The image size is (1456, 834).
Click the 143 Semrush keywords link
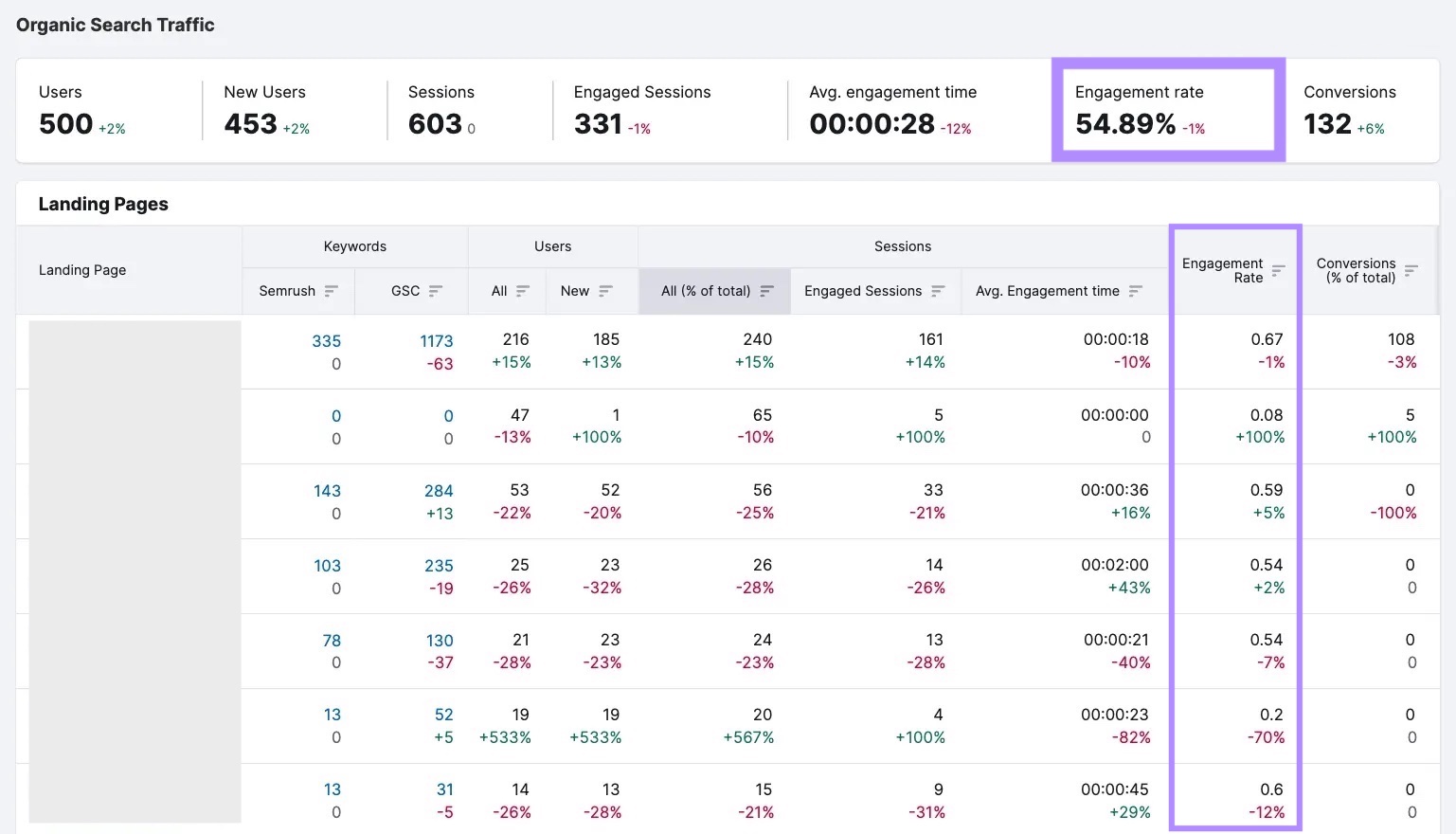click(327, 491)
